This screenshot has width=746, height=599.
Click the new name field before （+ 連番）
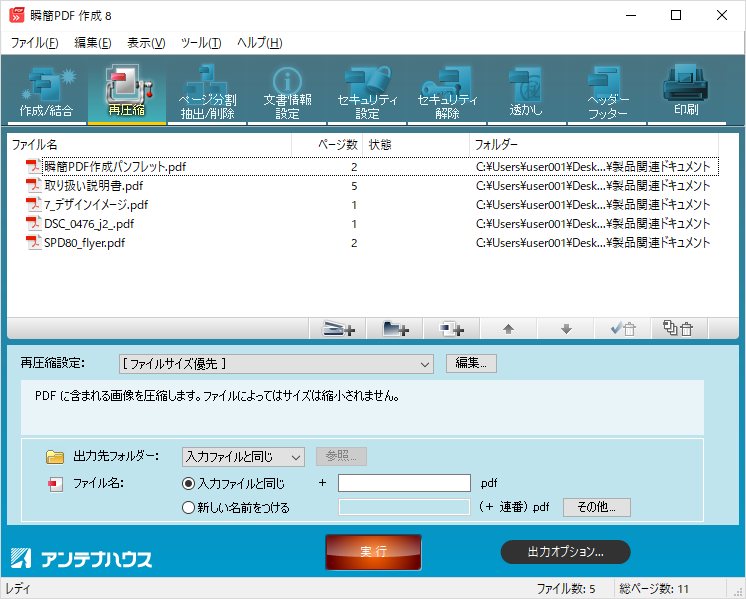point(404,507)
